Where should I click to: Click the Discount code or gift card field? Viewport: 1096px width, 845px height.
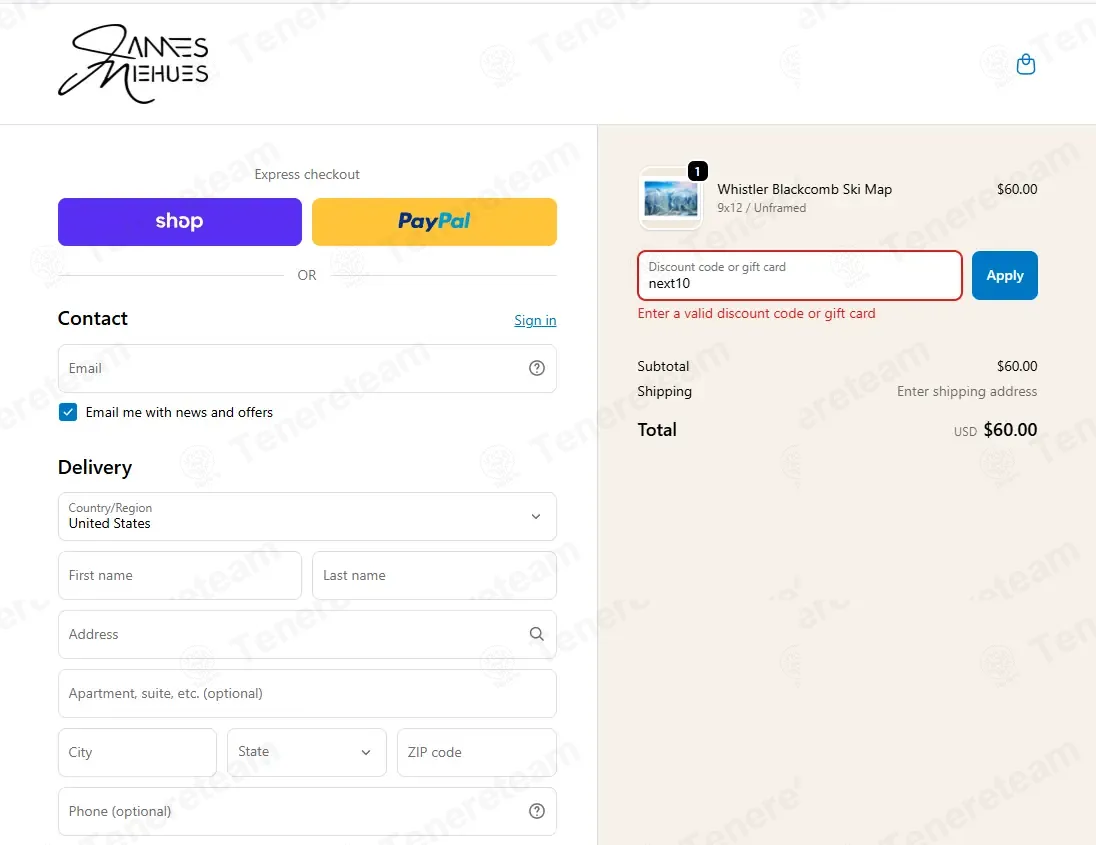point(800,275)
